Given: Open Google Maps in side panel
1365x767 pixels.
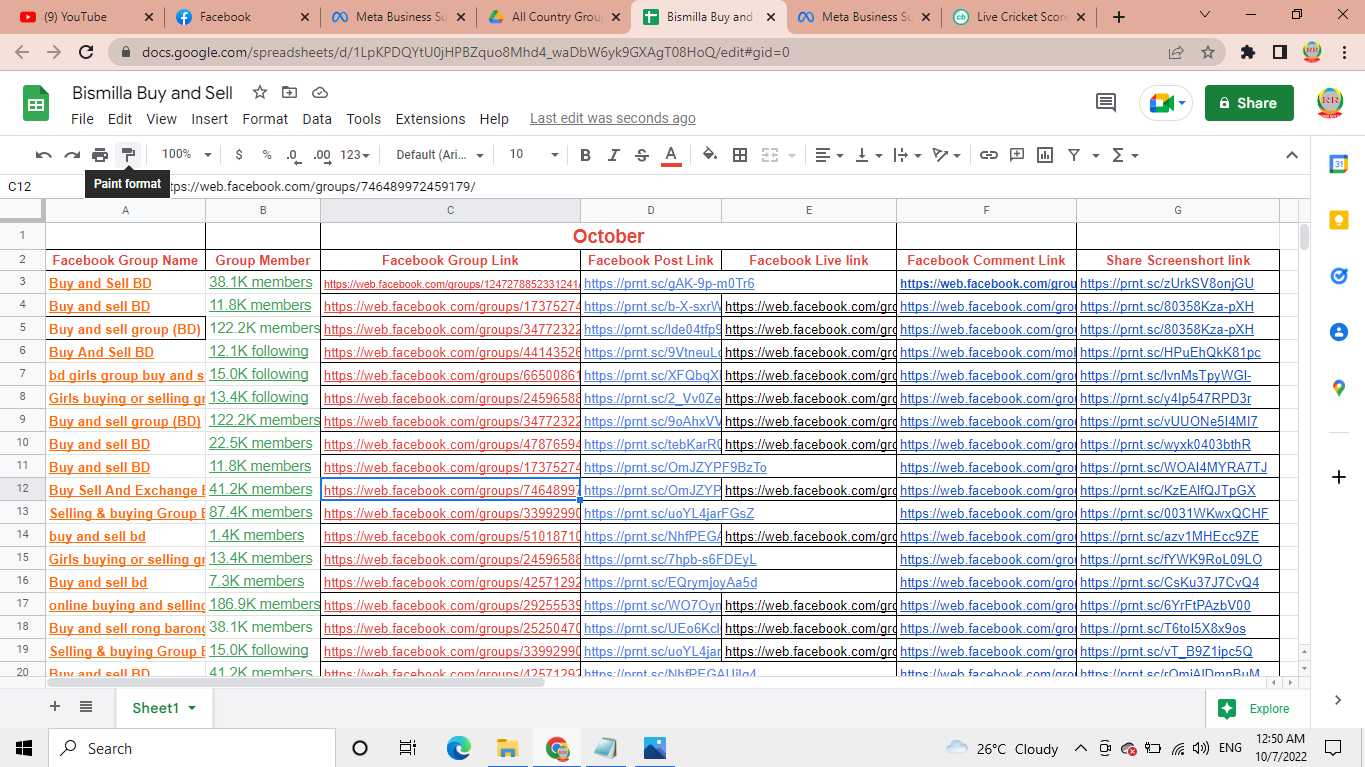Looking at the screenshot, I should point(1339,388).
